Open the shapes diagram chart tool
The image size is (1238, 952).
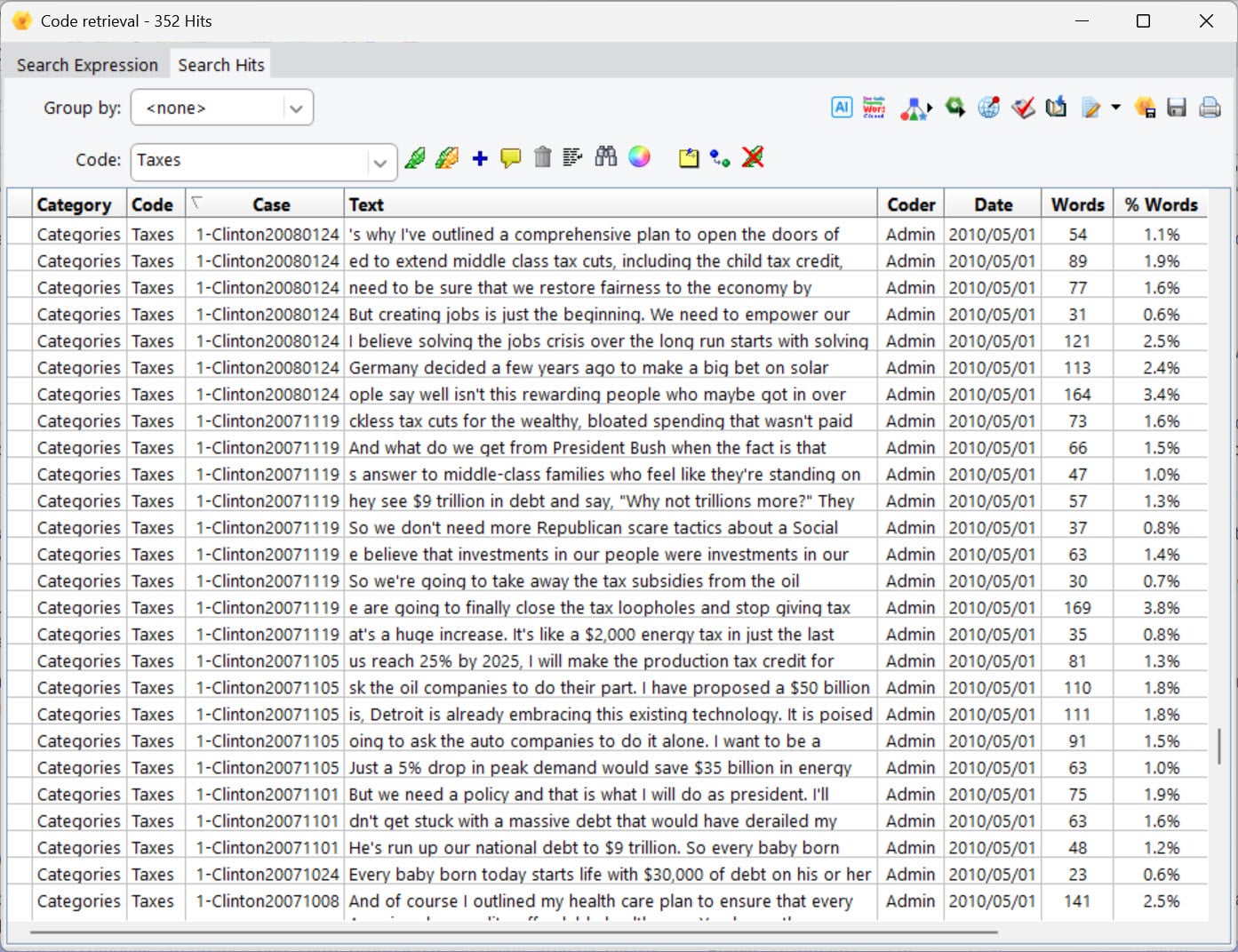[915, 108]
